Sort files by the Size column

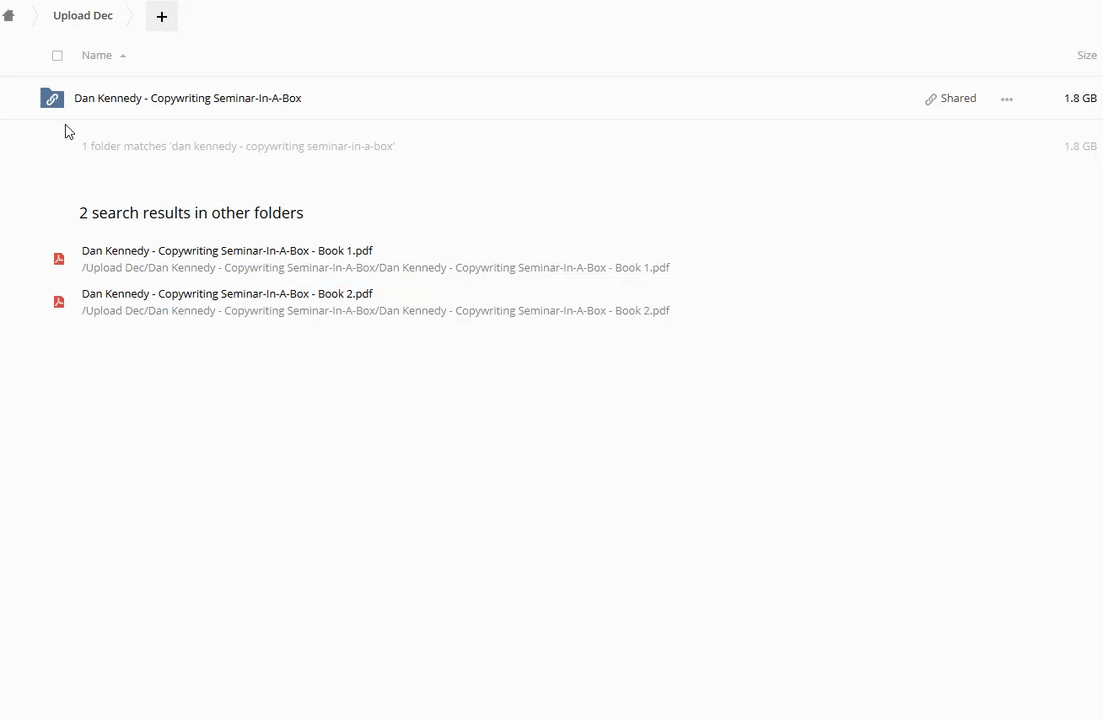click(x=1086, y=56)
